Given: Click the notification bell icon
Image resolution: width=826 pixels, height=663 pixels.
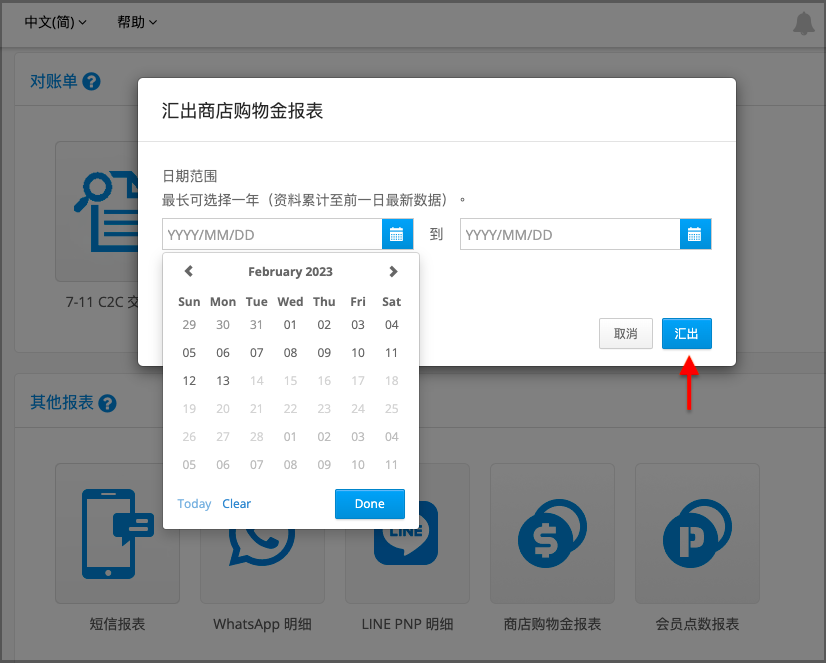Looking at the screenshot, I should [804, 23].
